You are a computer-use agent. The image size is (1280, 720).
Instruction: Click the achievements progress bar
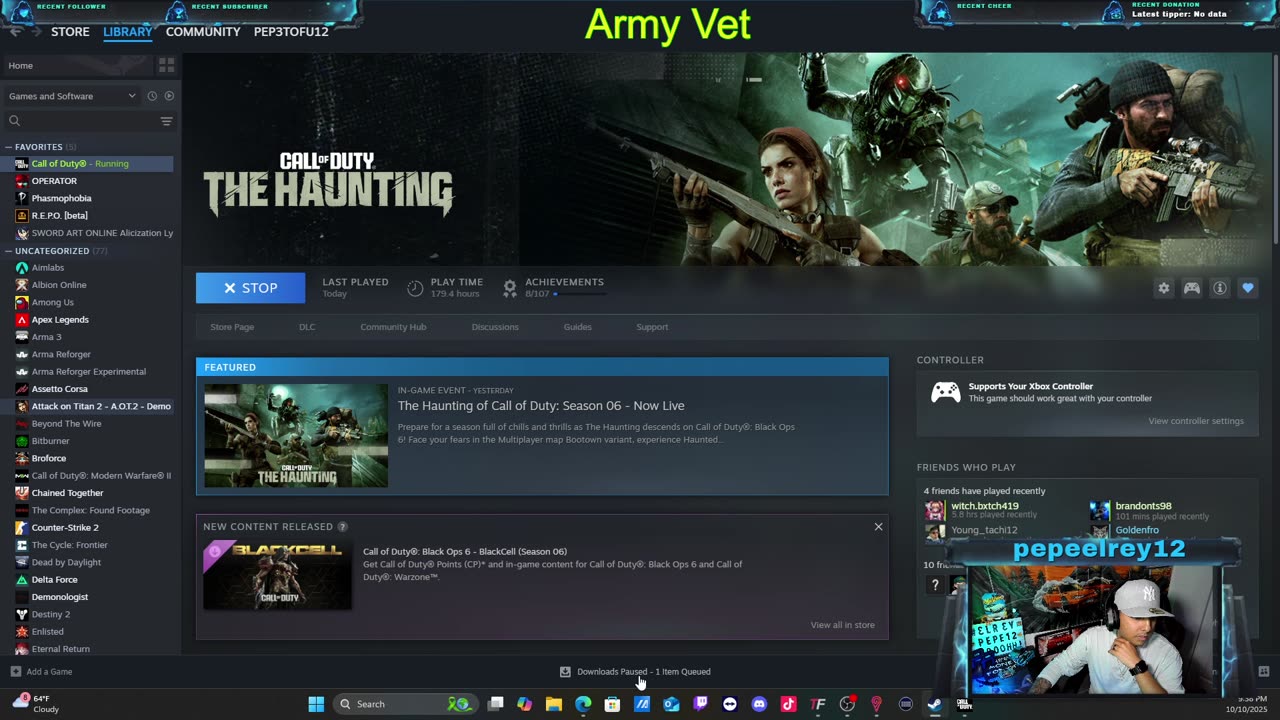click(580, 294)
